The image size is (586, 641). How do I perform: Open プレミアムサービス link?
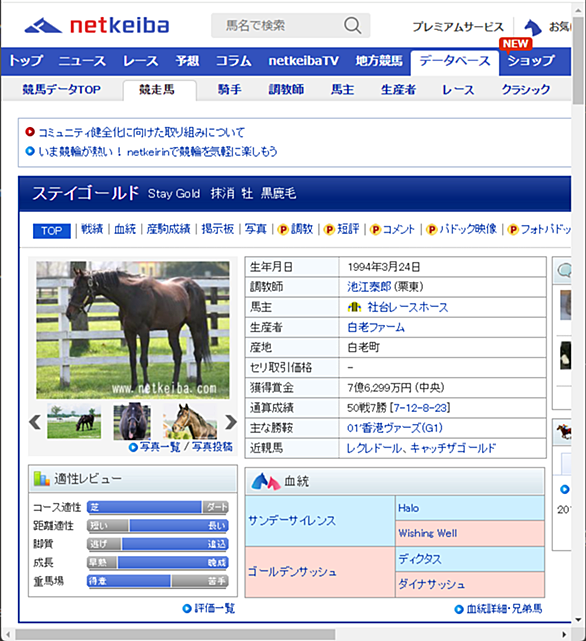[x=458, y=27]
